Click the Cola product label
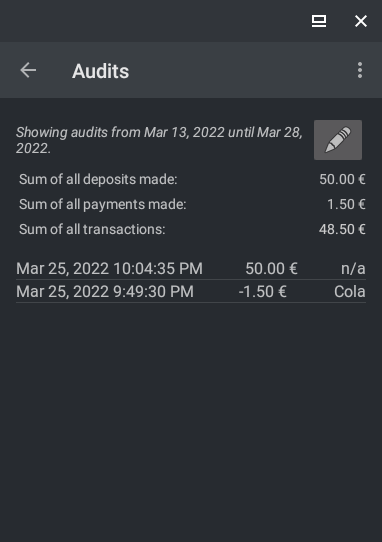Image resolution: width=382 pixels, height=542 pixels. [x=350, y=292]
